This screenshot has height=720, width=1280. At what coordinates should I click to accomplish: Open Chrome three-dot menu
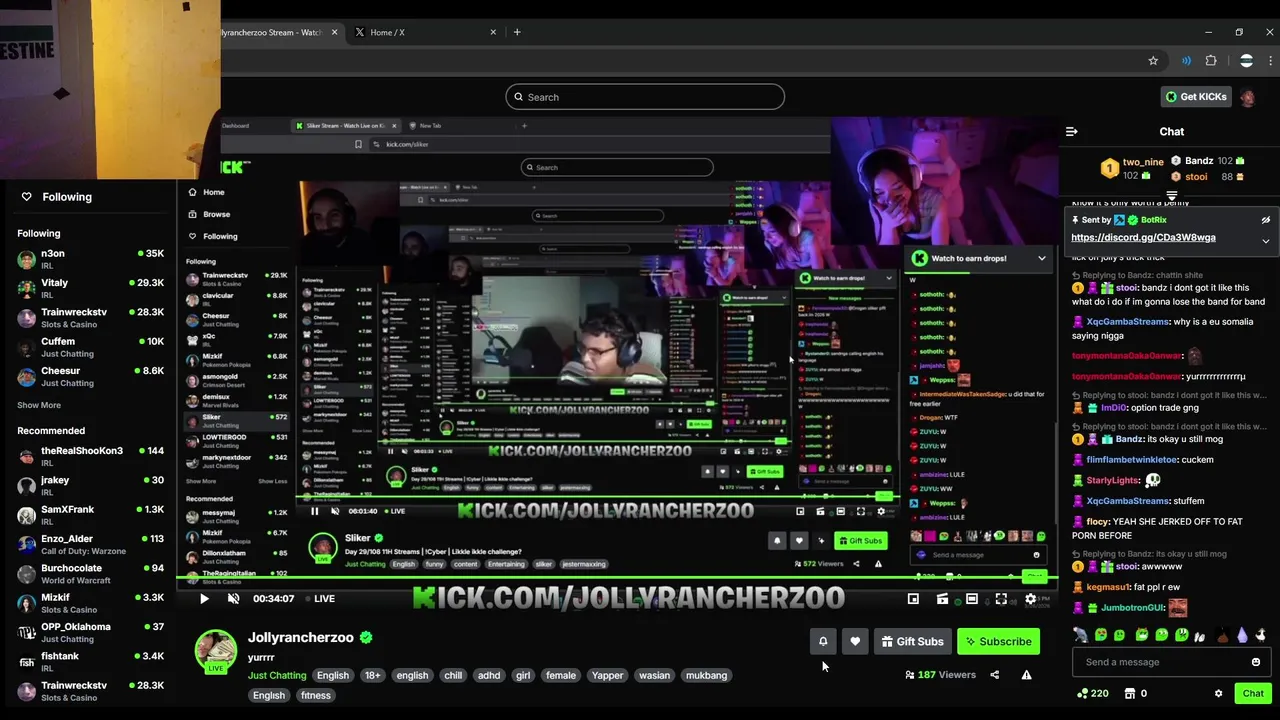click(x=1270, y=61)
